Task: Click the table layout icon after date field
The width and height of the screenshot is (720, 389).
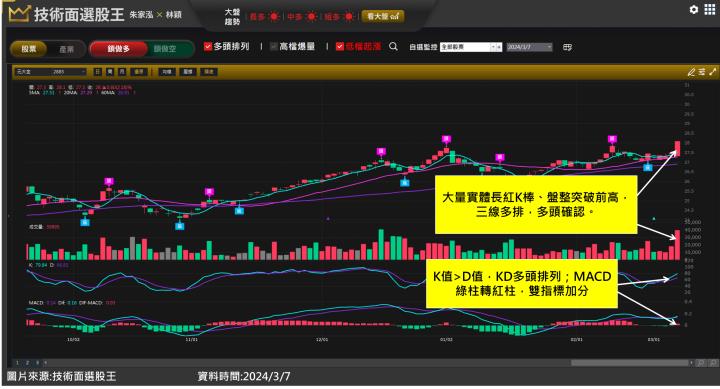Action: click(x=568, y=47)
